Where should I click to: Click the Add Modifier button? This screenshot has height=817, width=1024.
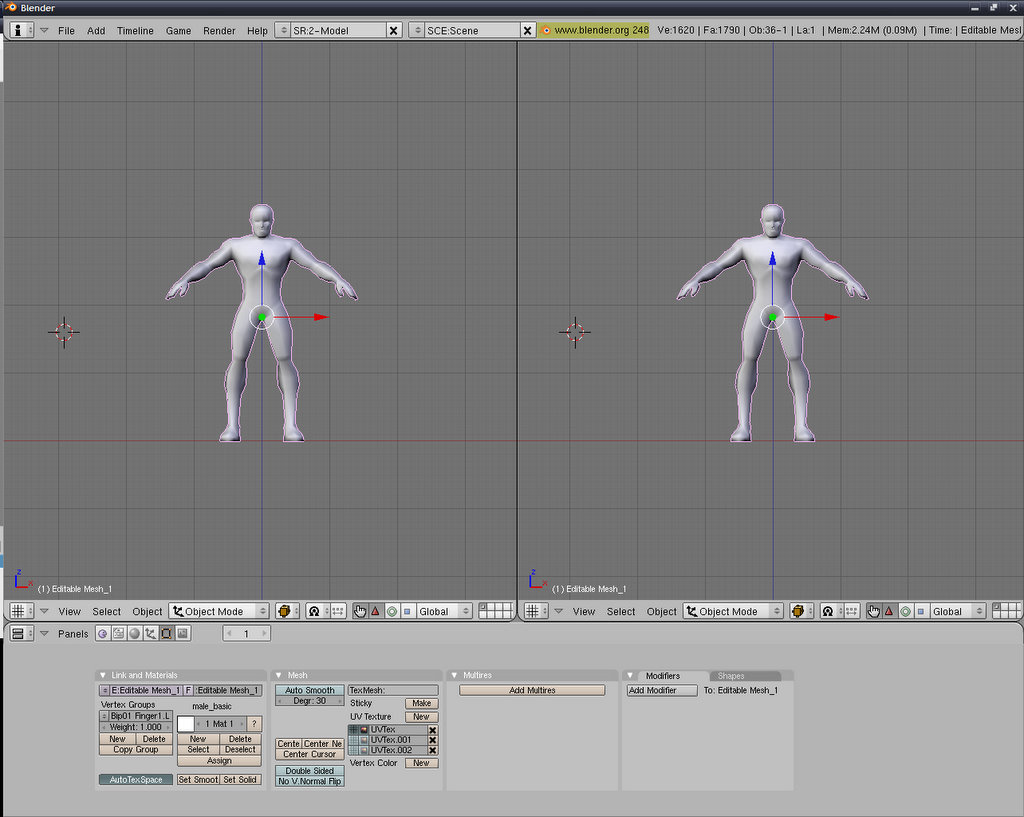pyautogui.click(x=661, y=690)
